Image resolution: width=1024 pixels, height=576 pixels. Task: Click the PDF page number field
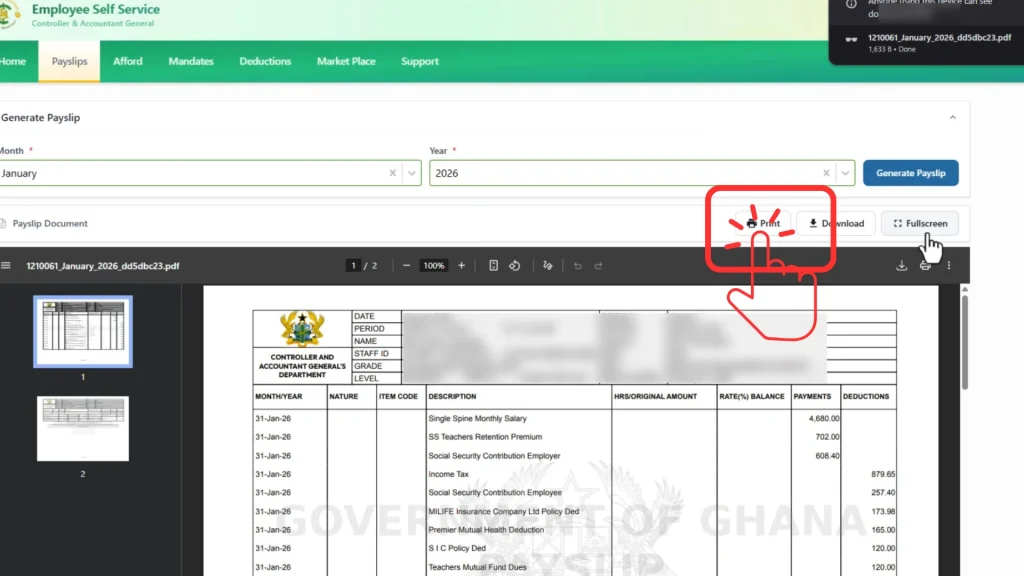click(x=353, y=266)
